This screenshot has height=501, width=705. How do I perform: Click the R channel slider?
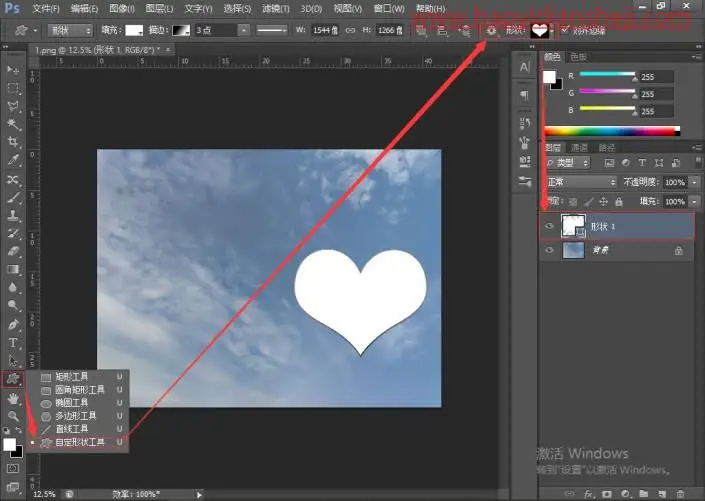pos(608,75)
